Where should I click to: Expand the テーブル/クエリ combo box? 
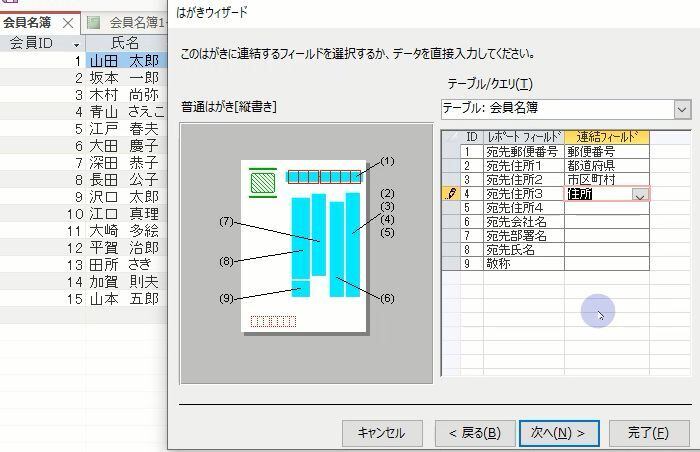pos(682,109)
